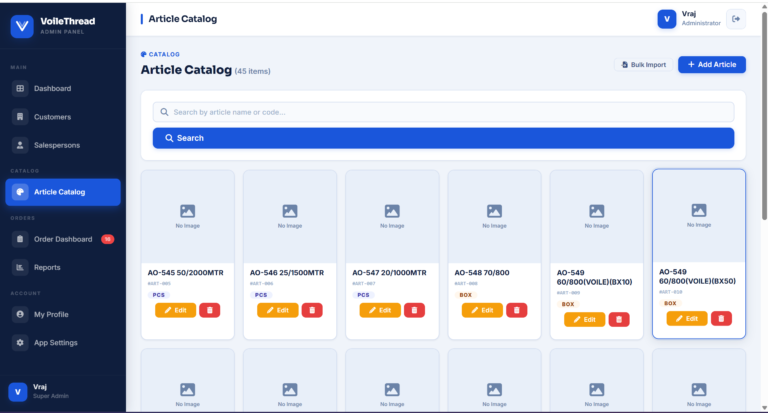768x413 pixels.
Task: Click the blue Search button
Action: tap(443, 138)
